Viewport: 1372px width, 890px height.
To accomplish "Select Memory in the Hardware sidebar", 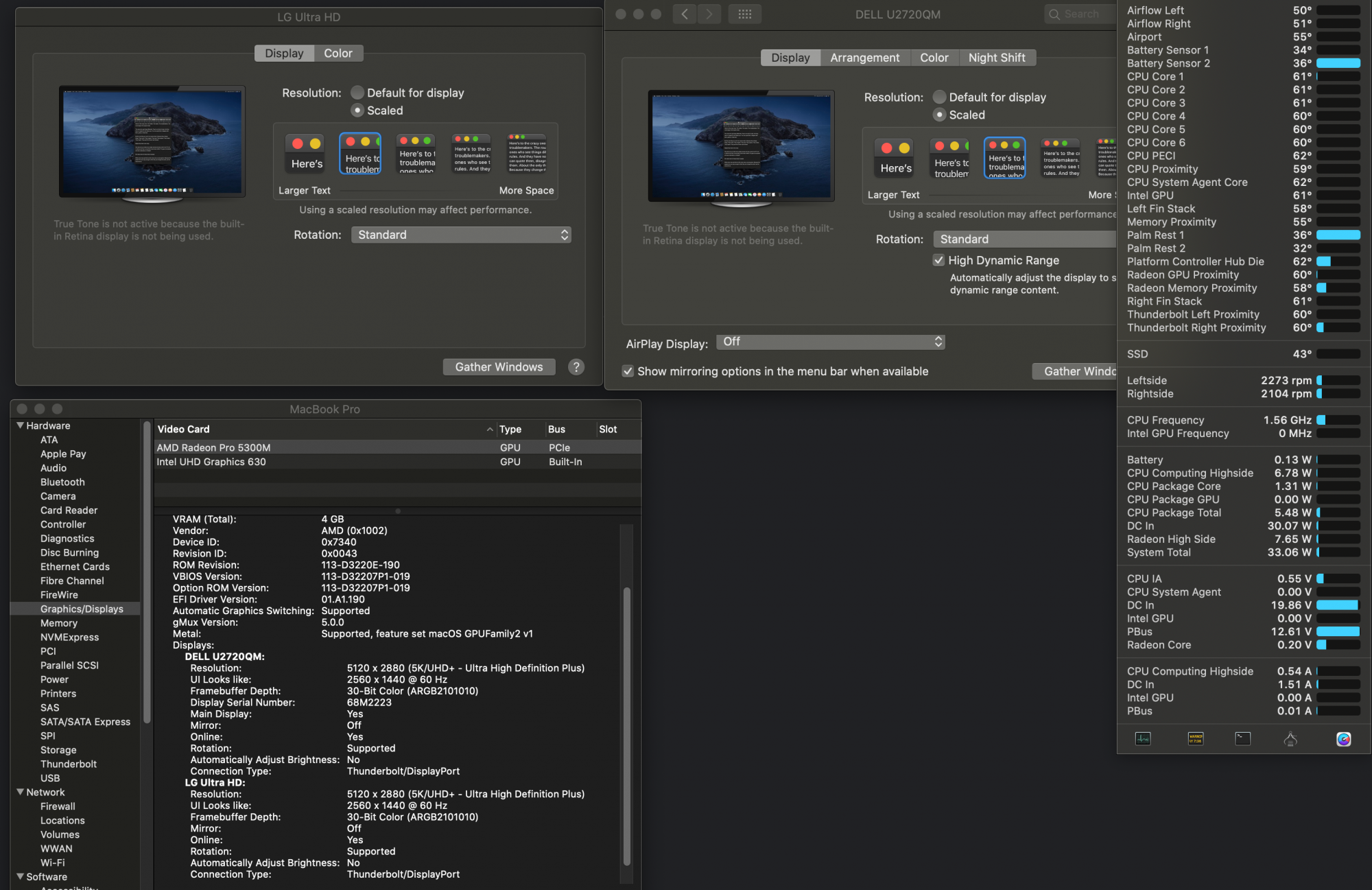I will (x=59, y=623).
